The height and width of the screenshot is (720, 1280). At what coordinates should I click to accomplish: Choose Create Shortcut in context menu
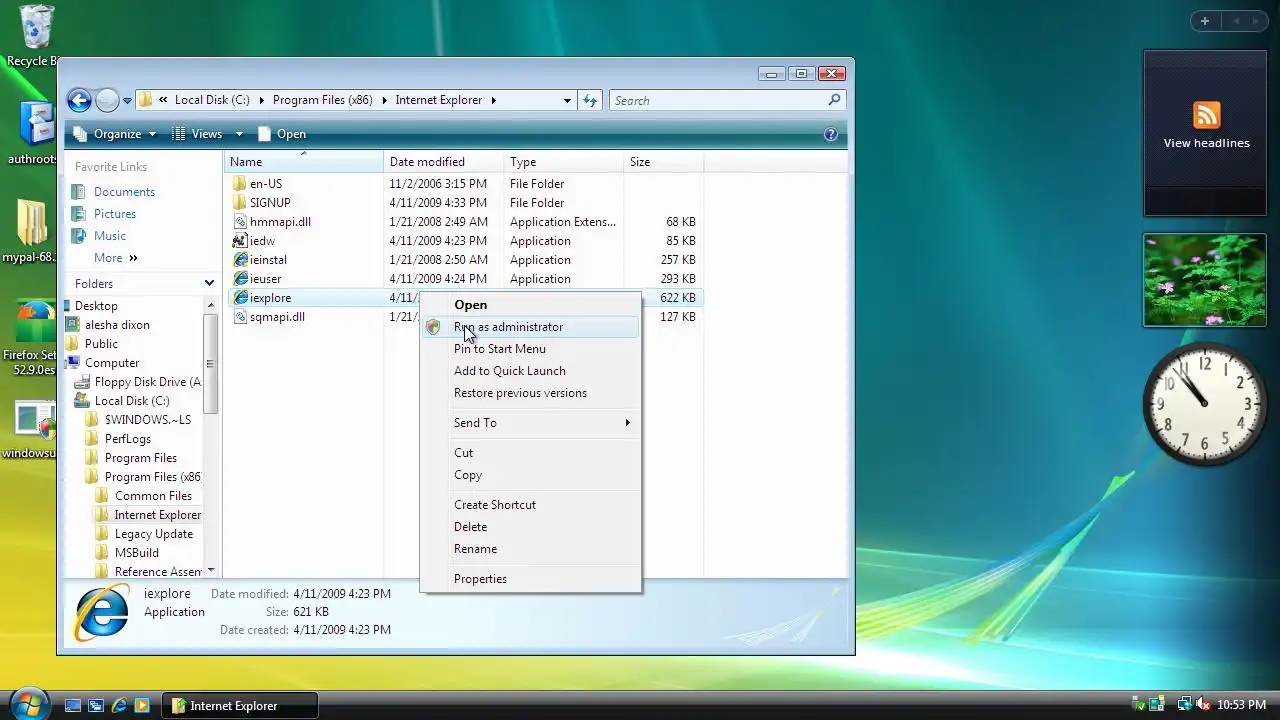[x=530, y=505]
